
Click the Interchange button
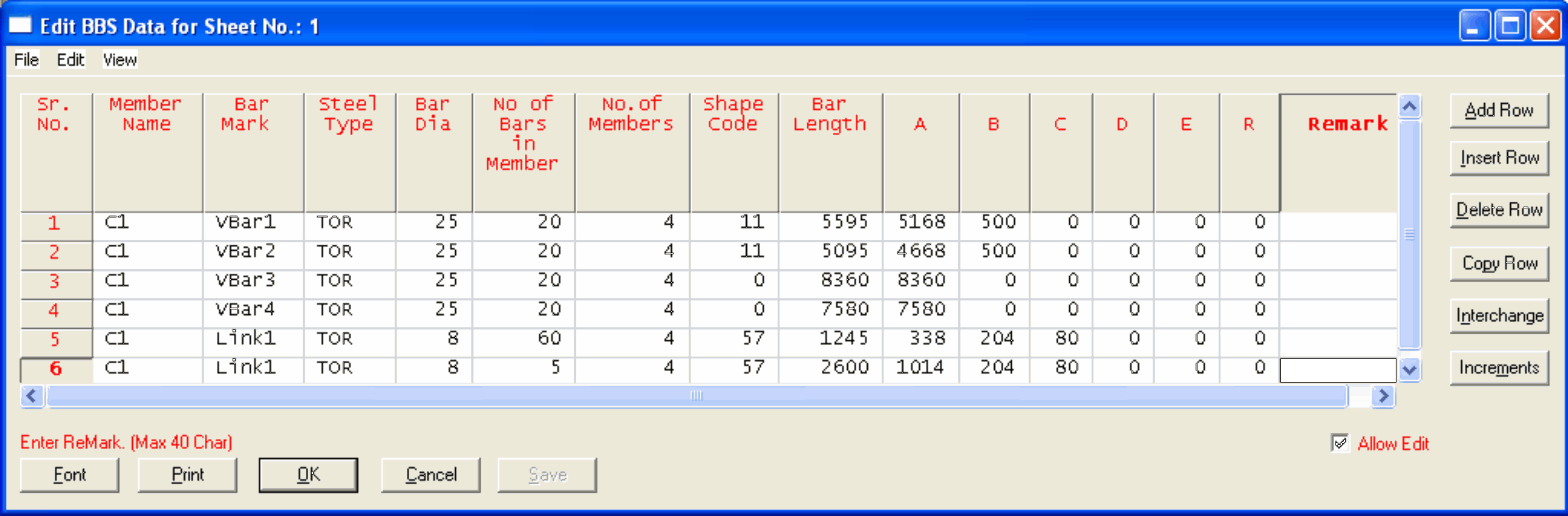click(x=1499, y=316)
